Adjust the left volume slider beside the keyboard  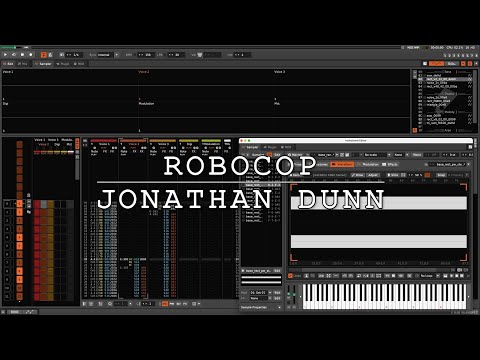pyautogui.click(x=289, y=295)
